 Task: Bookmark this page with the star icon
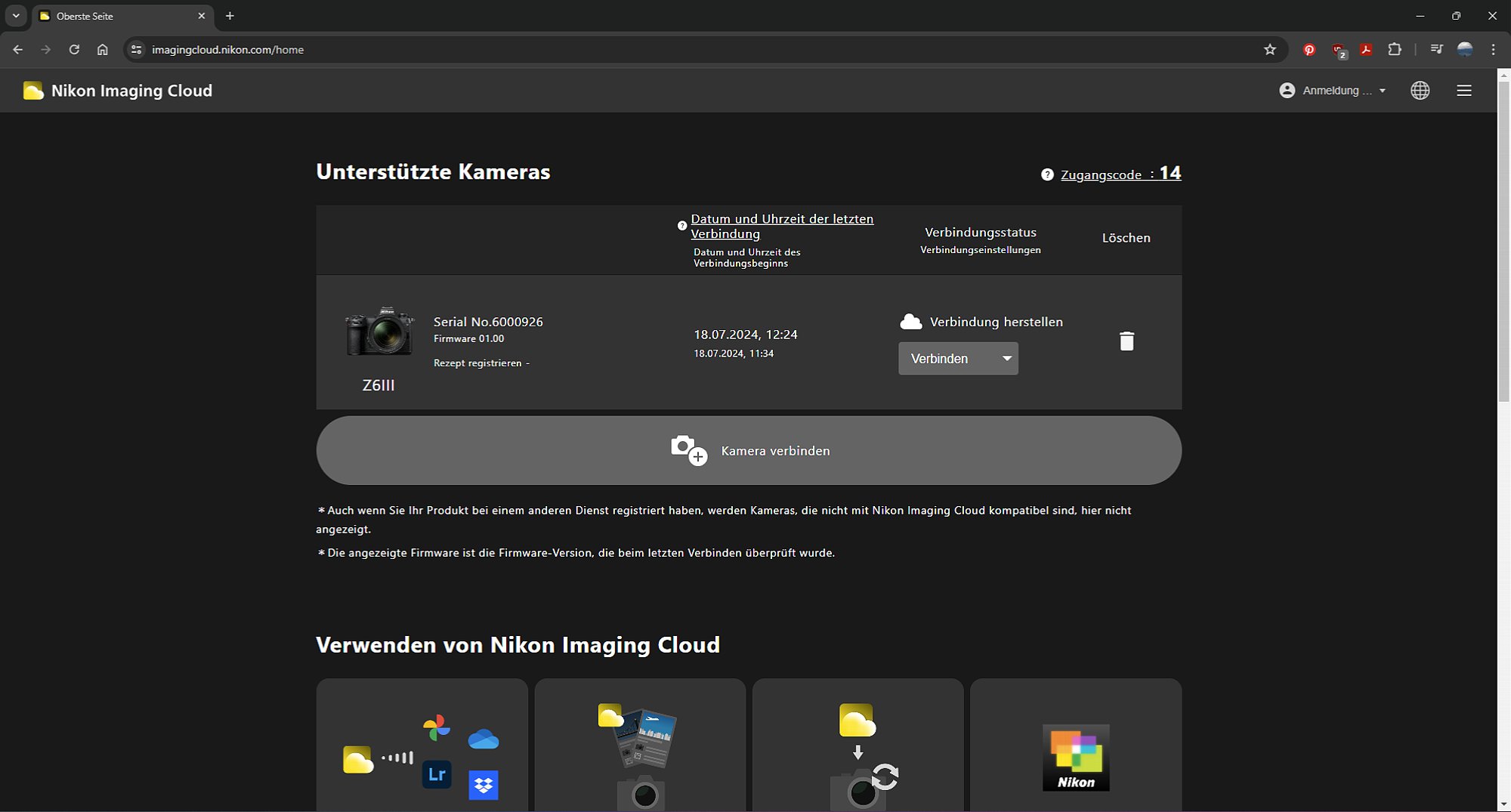[x=1269, y=50]
